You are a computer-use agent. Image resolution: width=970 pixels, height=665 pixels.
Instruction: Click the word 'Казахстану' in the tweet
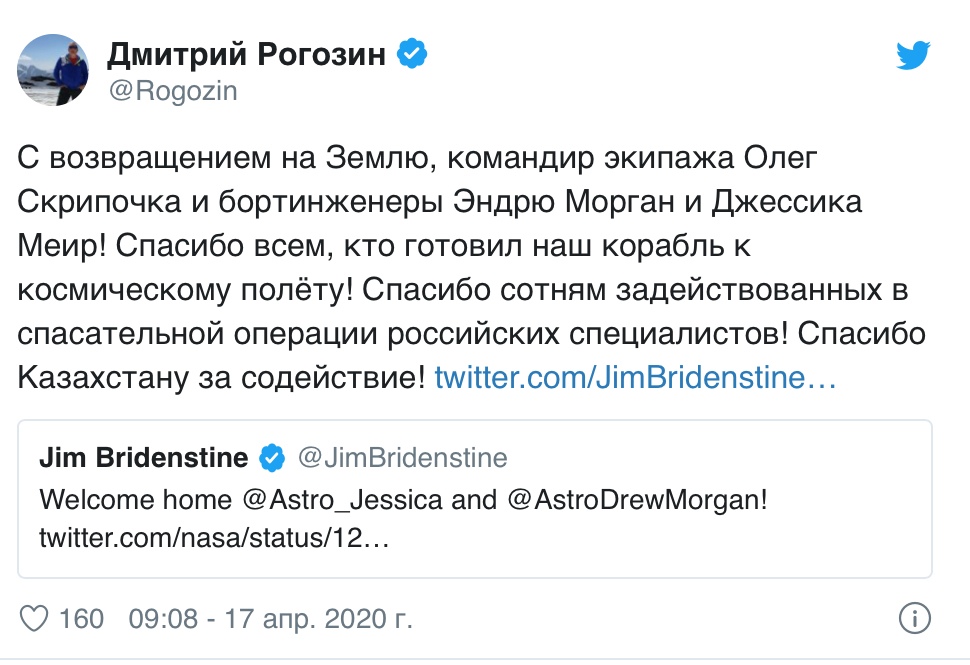103,377
